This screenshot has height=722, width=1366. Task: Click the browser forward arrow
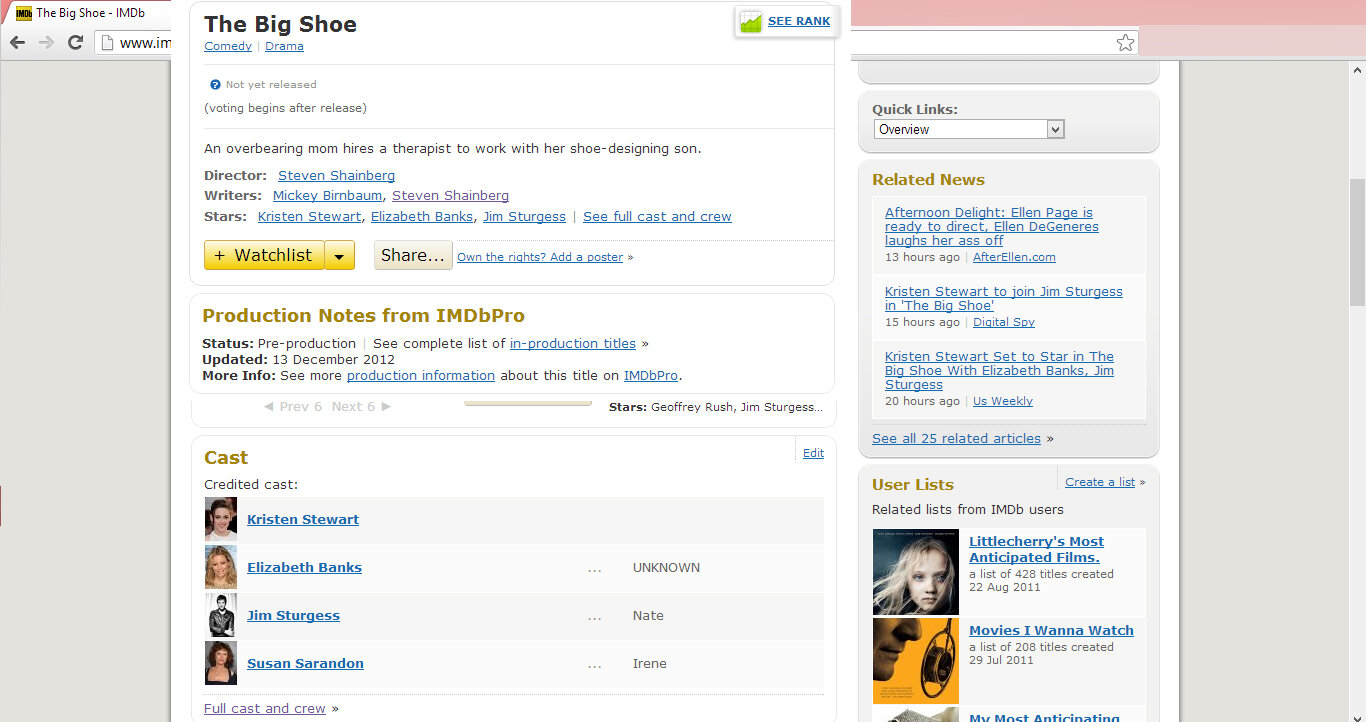(x=46, y=42)
